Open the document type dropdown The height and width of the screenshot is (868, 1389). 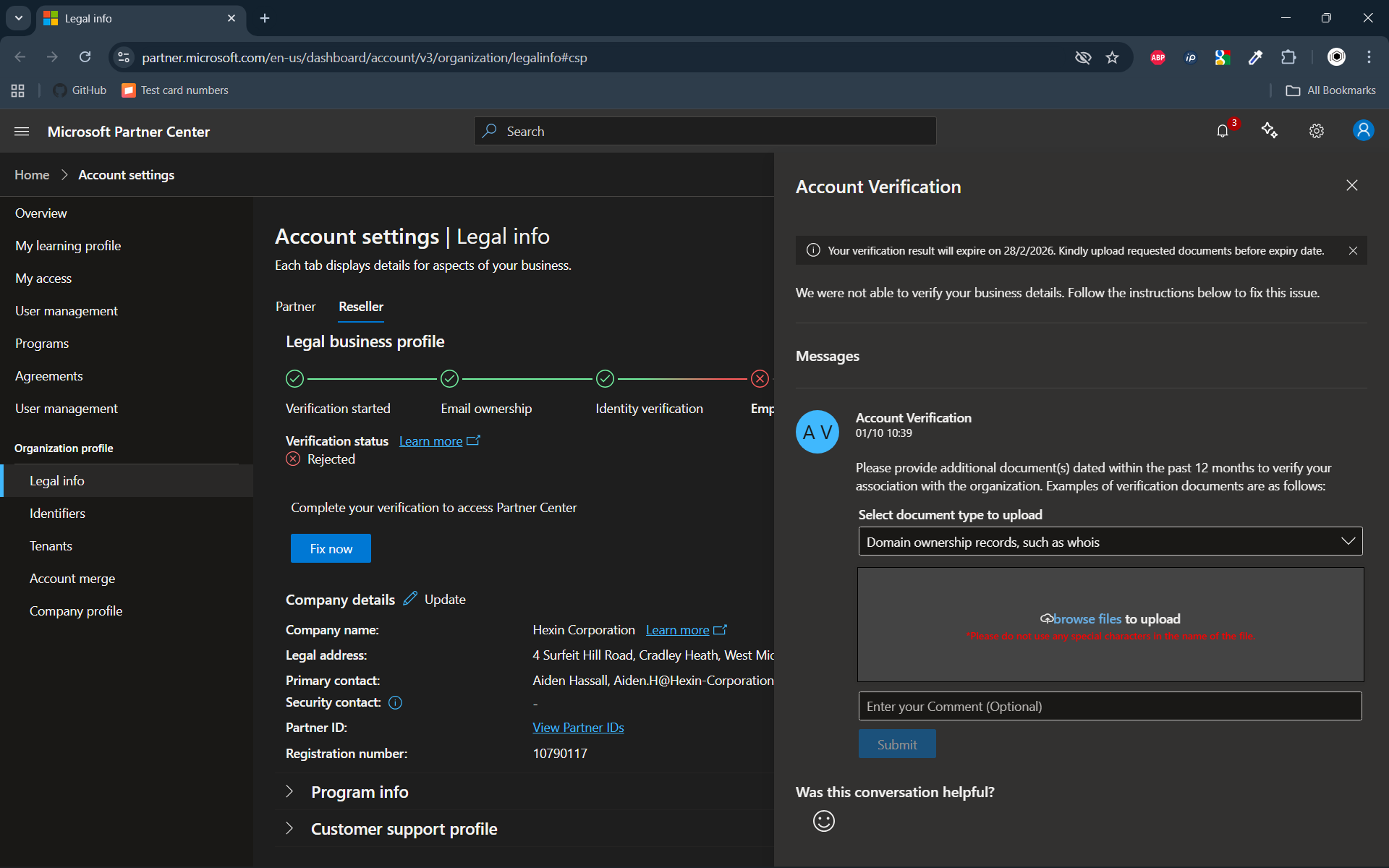(1110, 542)
